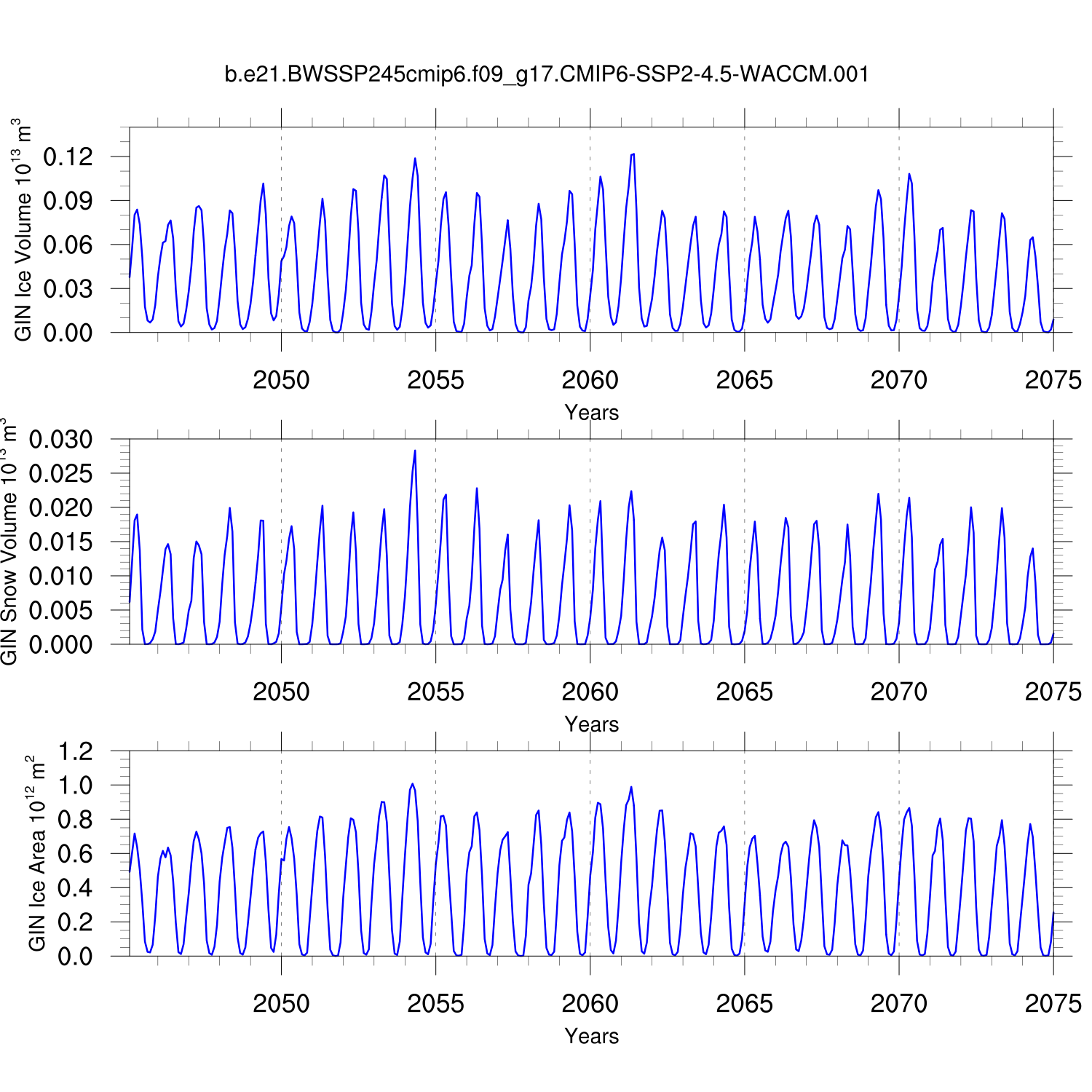Click the plot title at the top
This screenshot has height=1092, width=1092.
[546, 74]
